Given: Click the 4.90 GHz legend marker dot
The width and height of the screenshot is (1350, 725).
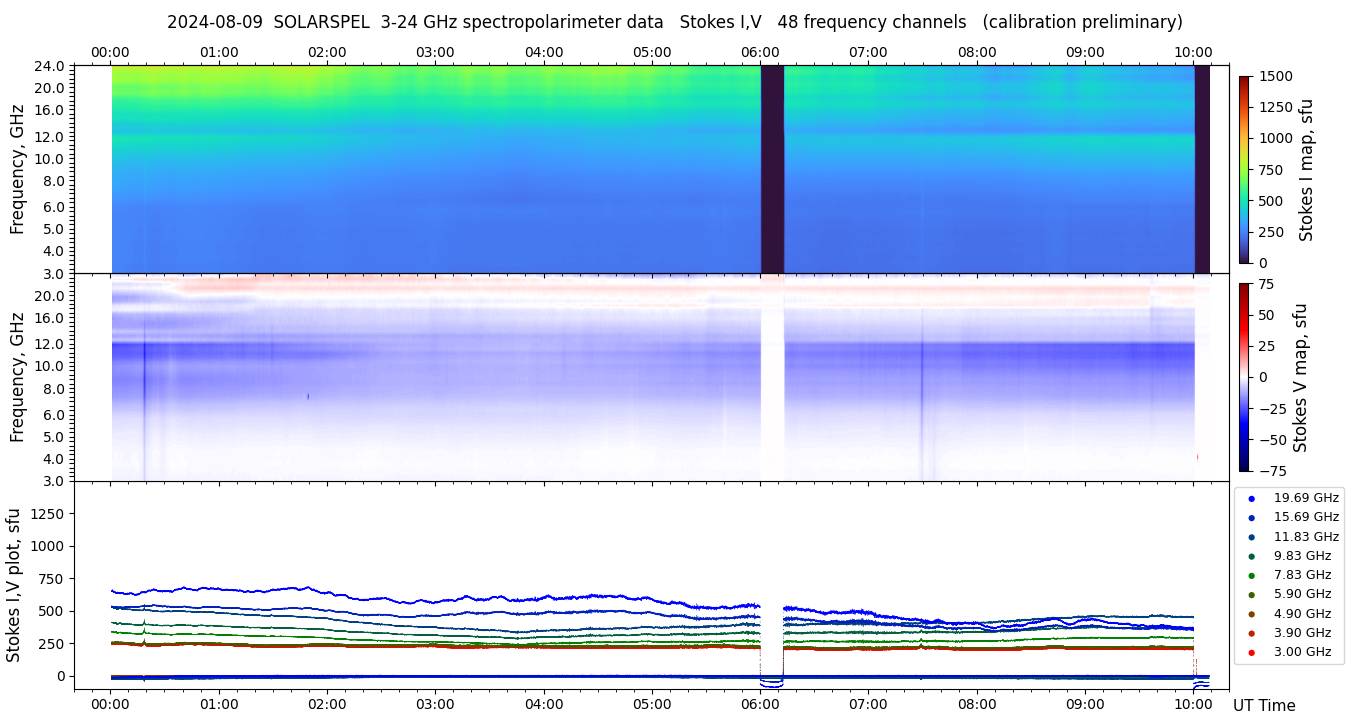Looking at the screenshot, I should click(1251, 614).
